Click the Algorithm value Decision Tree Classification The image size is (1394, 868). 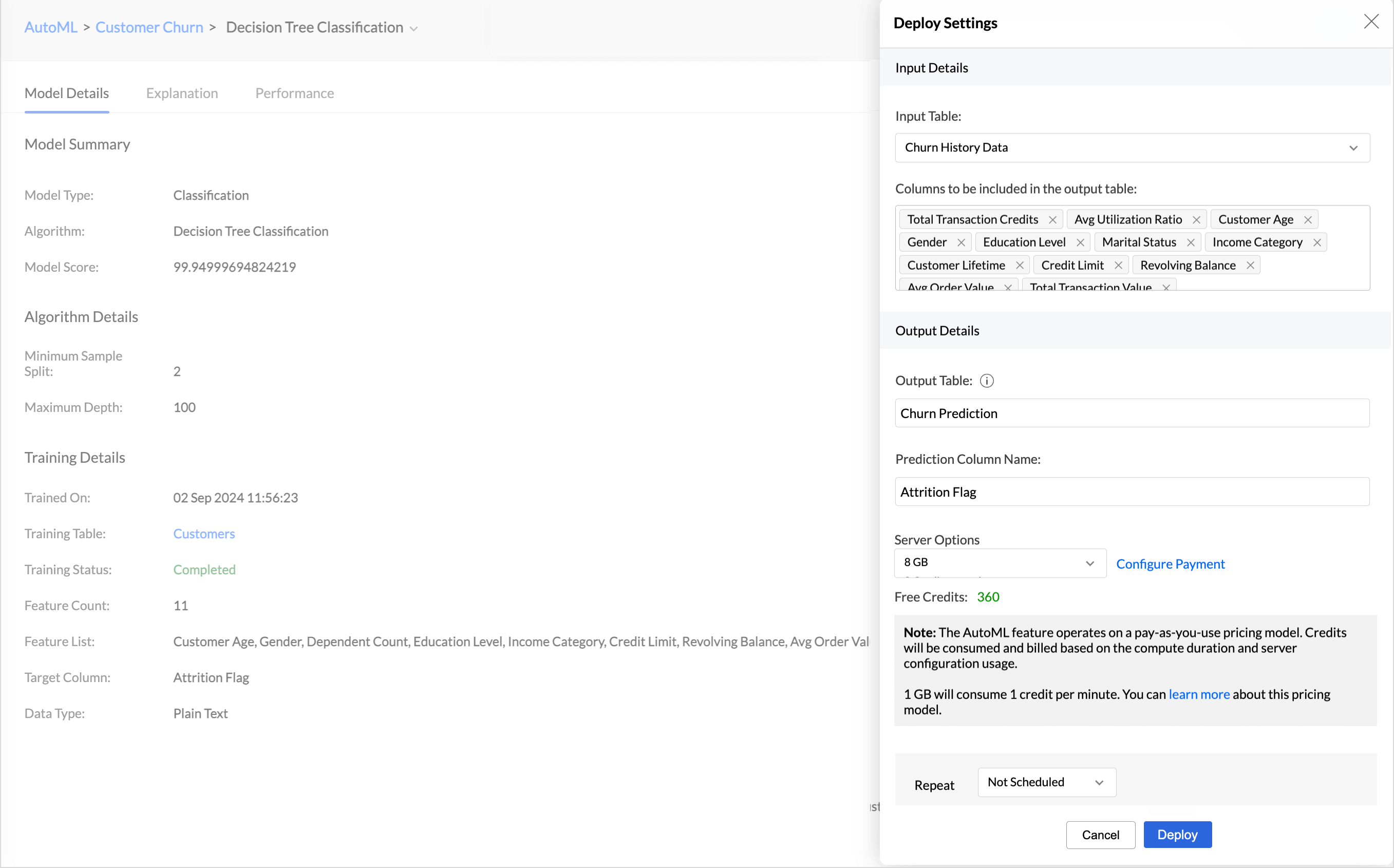pos(251,231)
